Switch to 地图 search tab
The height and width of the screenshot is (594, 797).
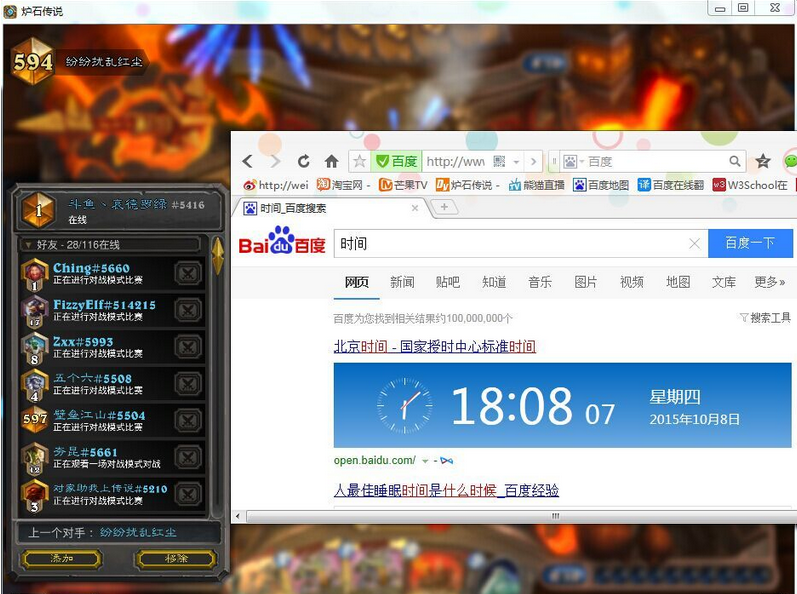[678, 282]
